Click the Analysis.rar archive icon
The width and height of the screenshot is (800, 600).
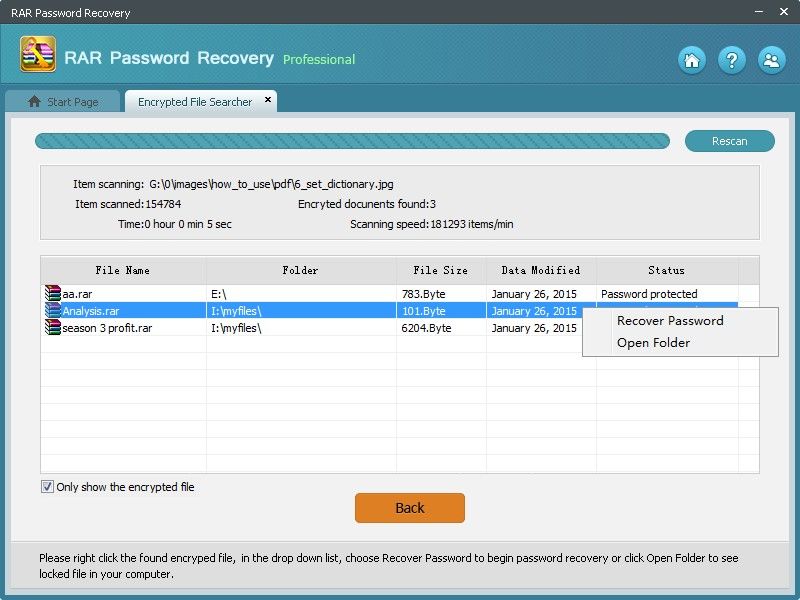pyautogui.click(x=53, y=310)
